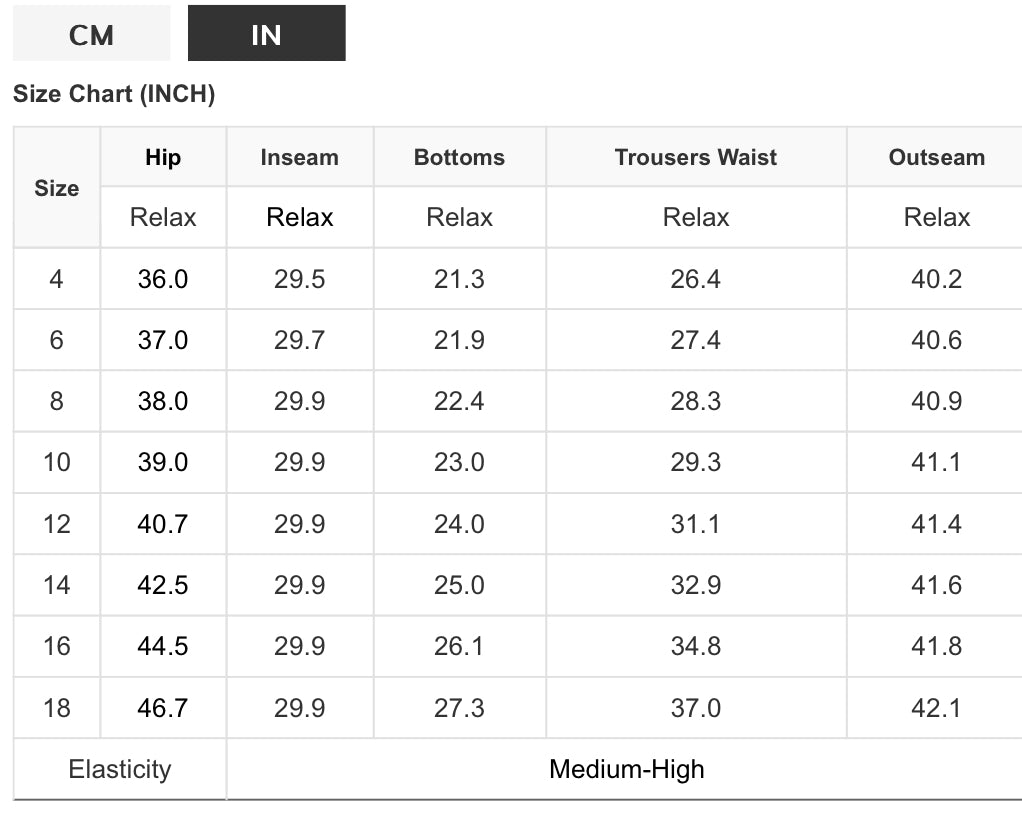Select the IN unit tab
This screenshot has width=1022, height=820.
266,35
